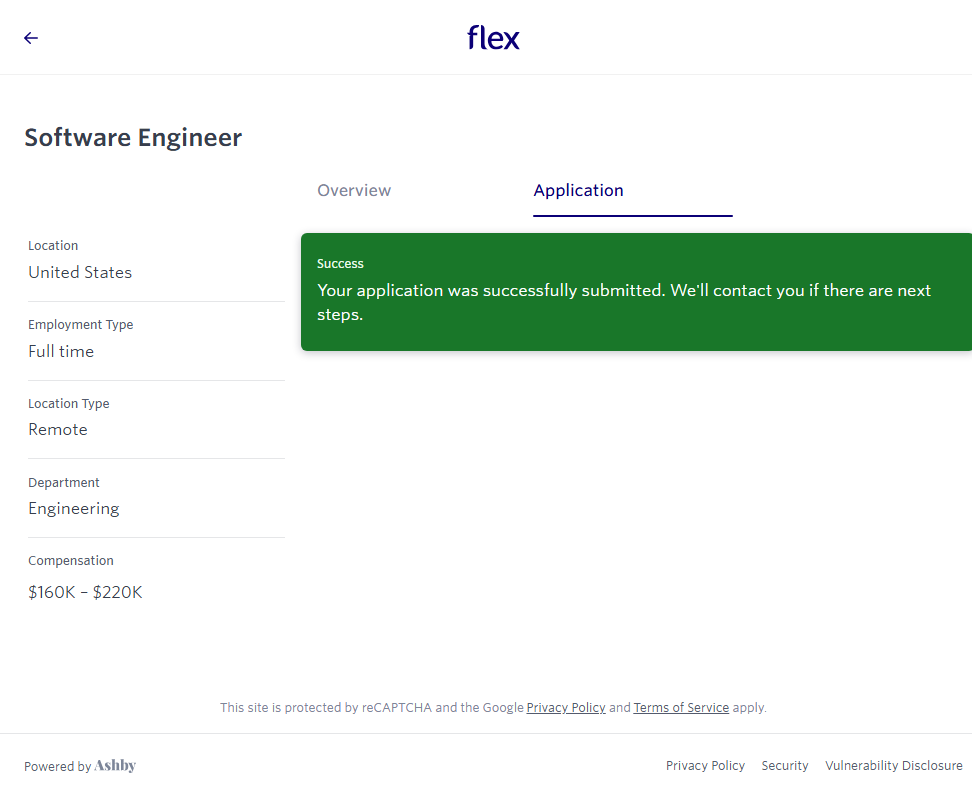Click the Remote location type value

click(58, 430)
